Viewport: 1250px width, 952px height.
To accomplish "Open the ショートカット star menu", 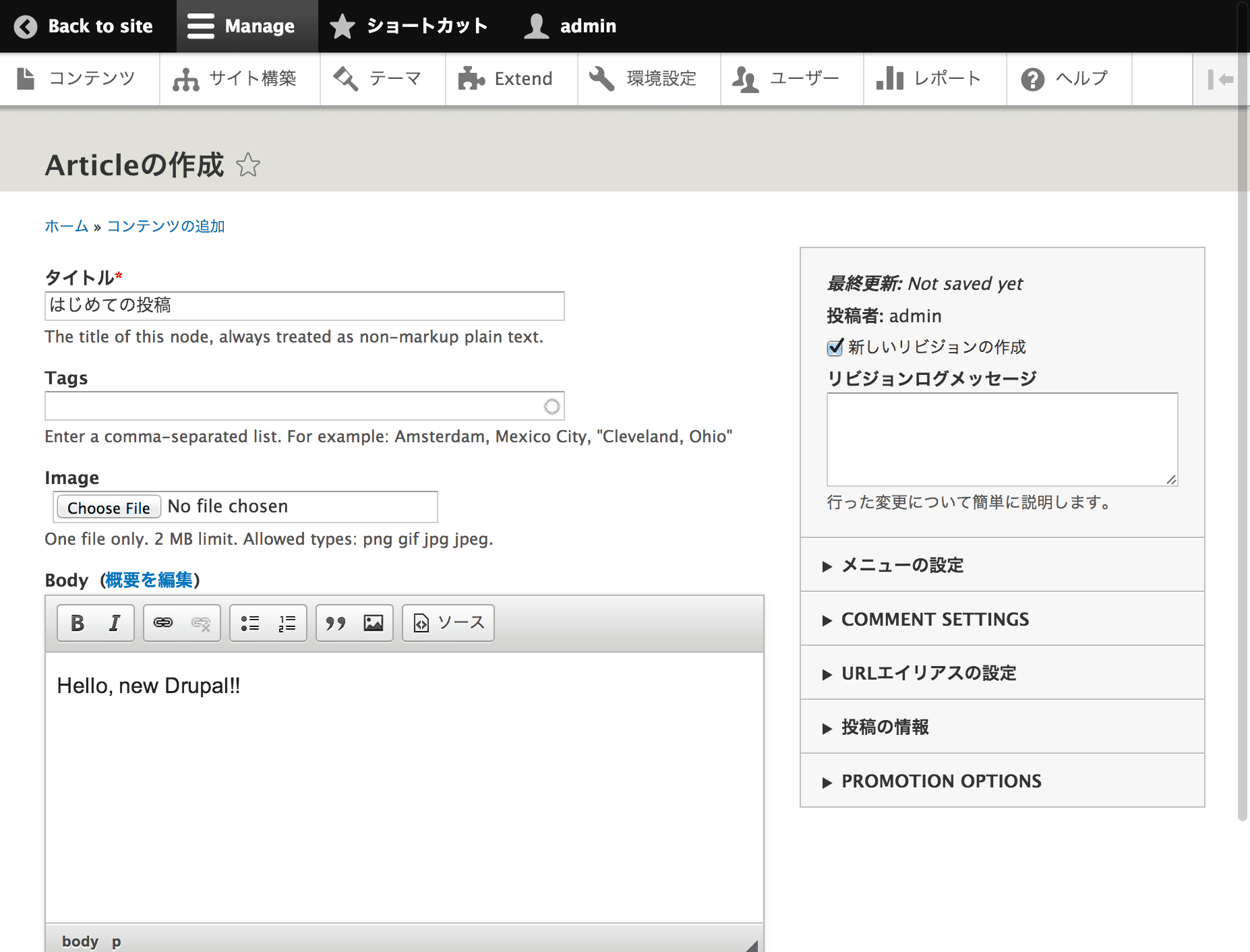I will [409, 26].
